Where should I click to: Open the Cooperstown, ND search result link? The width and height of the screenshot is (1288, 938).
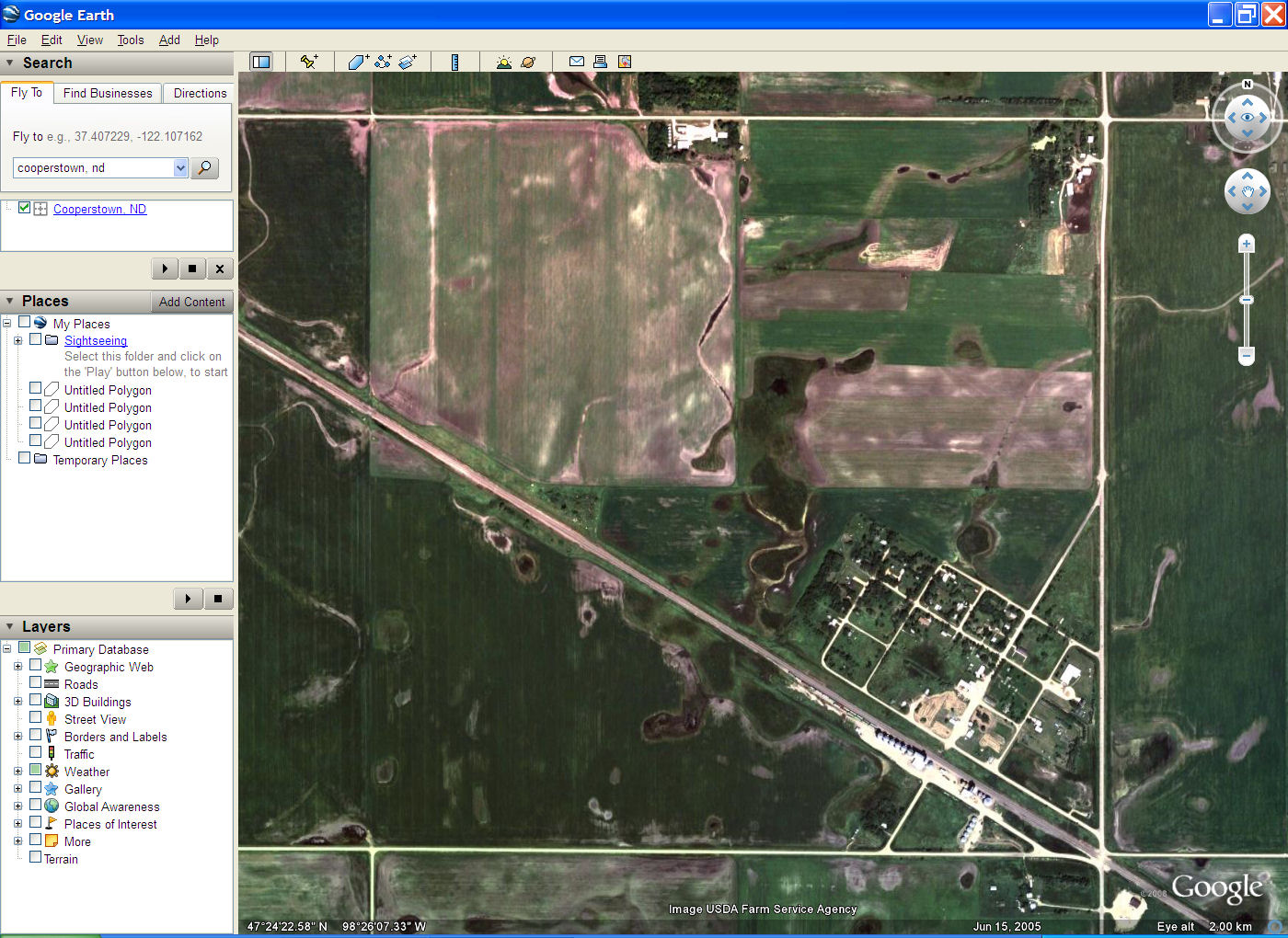click(99, 209)
